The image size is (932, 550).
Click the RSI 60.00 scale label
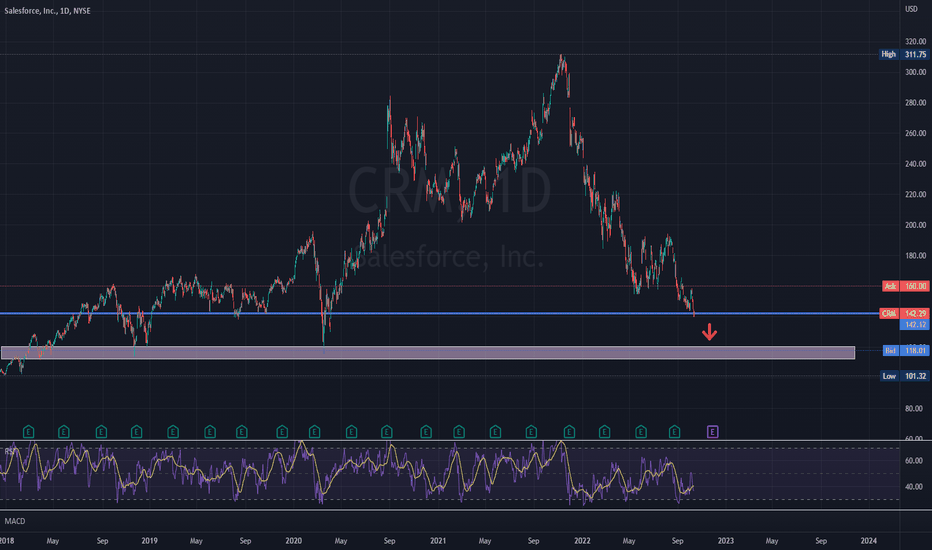(x=914, y=461)
